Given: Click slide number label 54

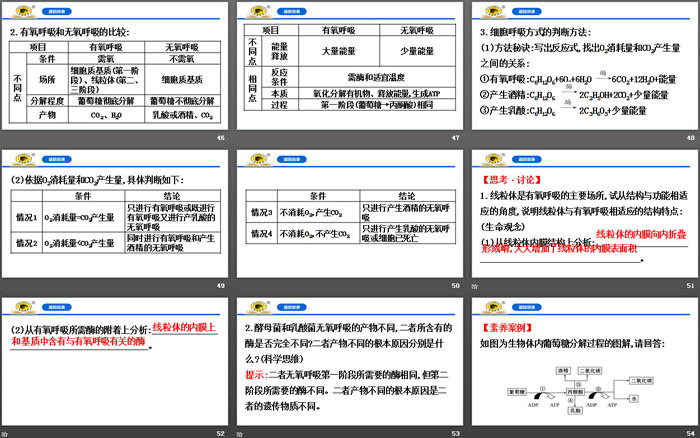Looking at the screenshot, I should click(x=691, y=433).
